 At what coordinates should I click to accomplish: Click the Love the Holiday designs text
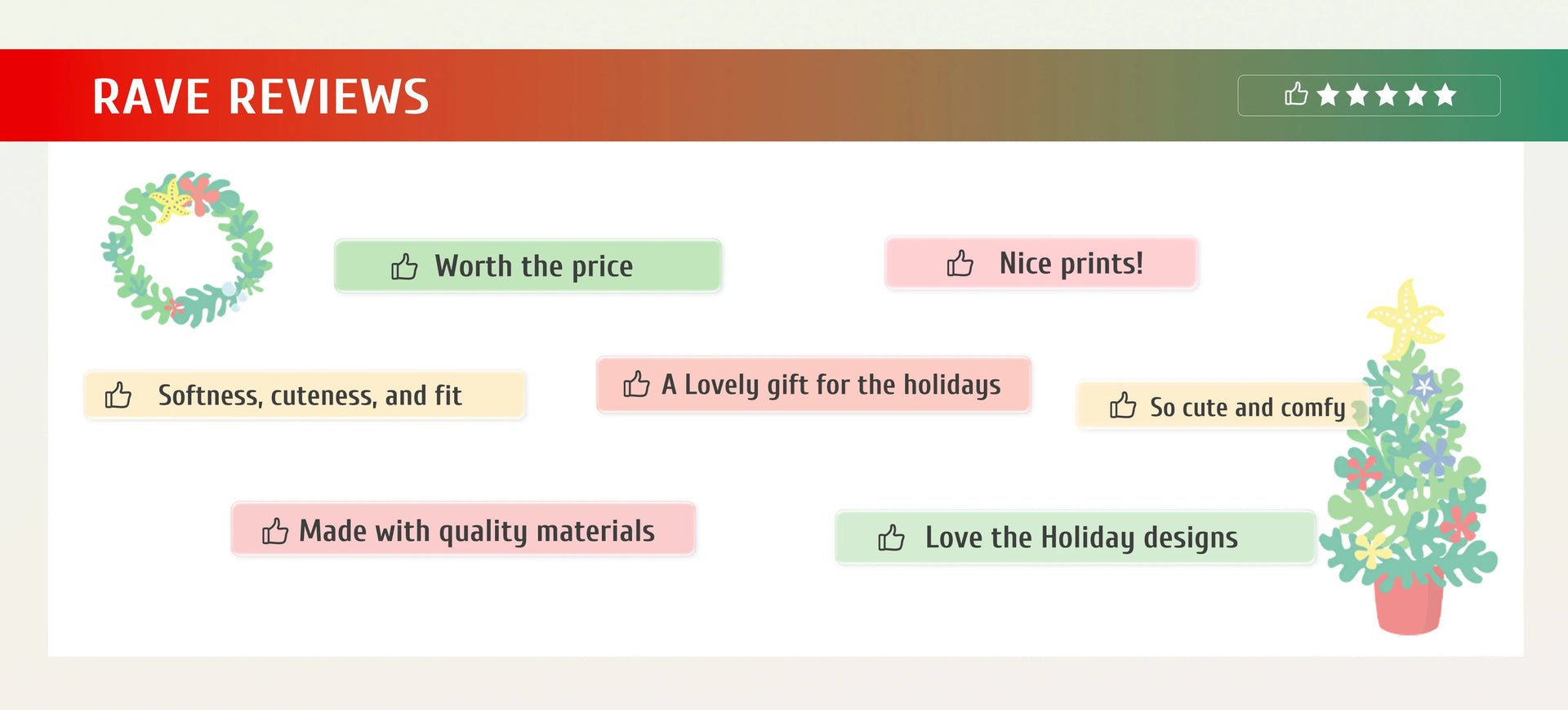pos(1081,538)
